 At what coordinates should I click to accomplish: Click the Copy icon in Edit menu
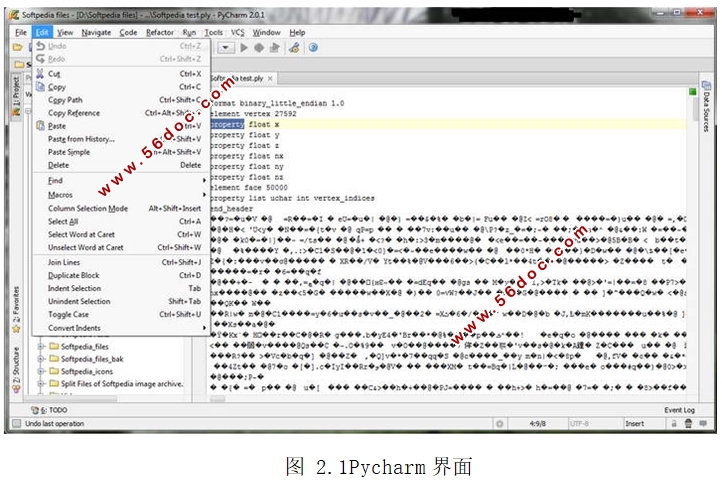(41, 87)
